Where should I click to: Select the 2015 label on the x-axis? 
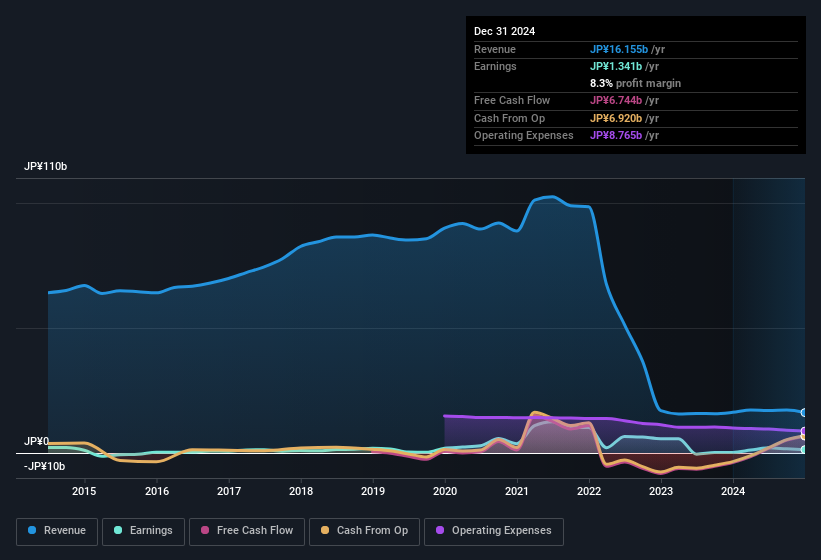tap(84, 491)
